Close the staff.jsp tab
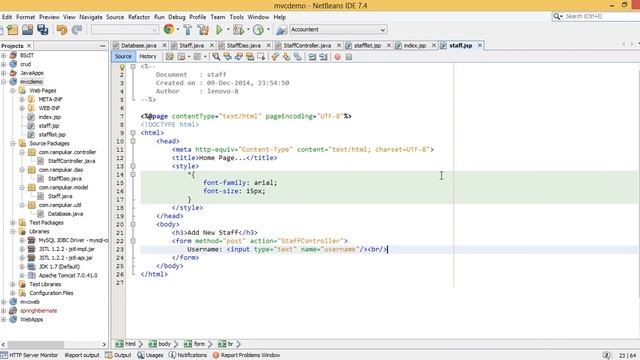 coord(480,45)
